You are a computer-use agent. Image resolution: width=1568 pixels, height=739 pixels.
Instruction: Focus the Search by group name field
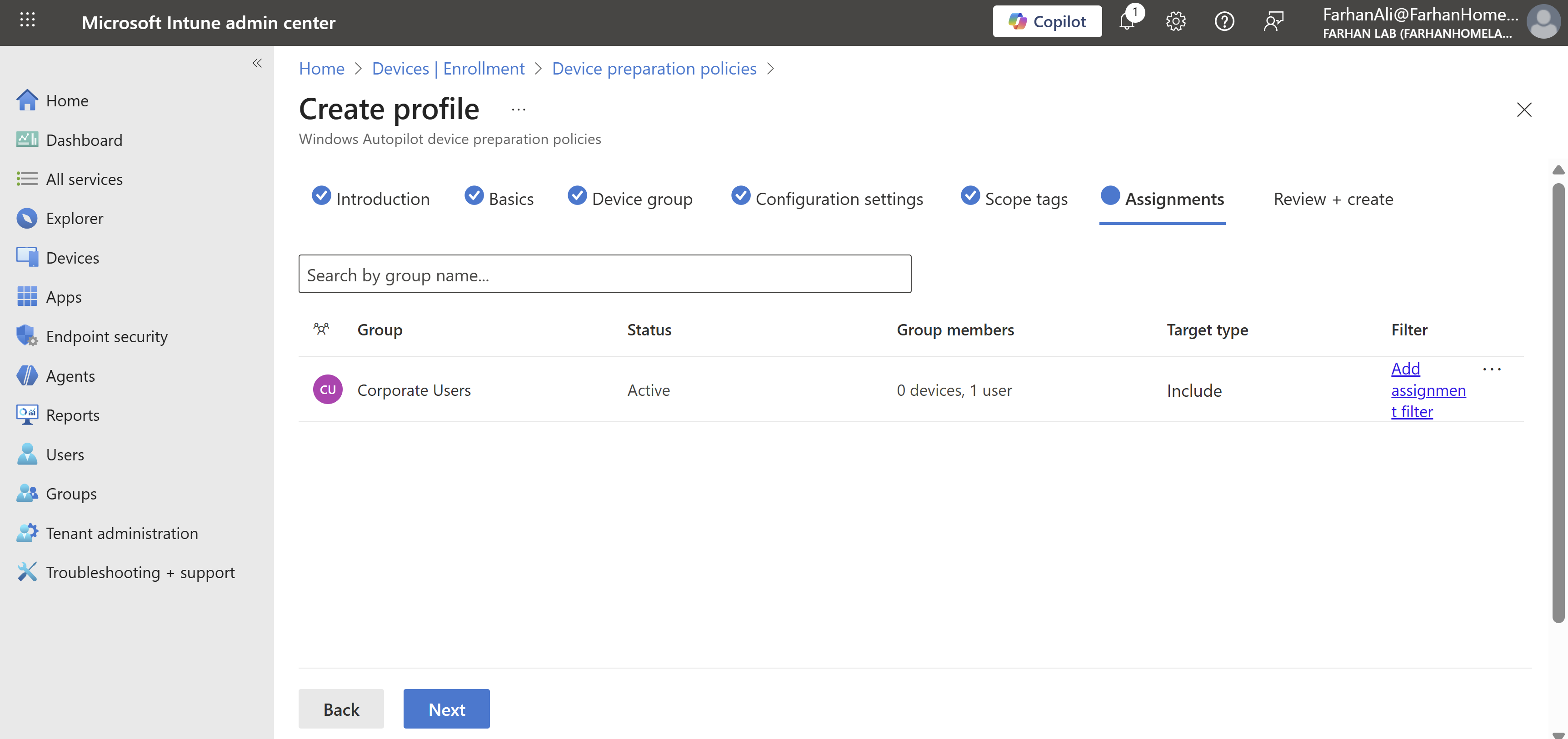pos(604,275)
